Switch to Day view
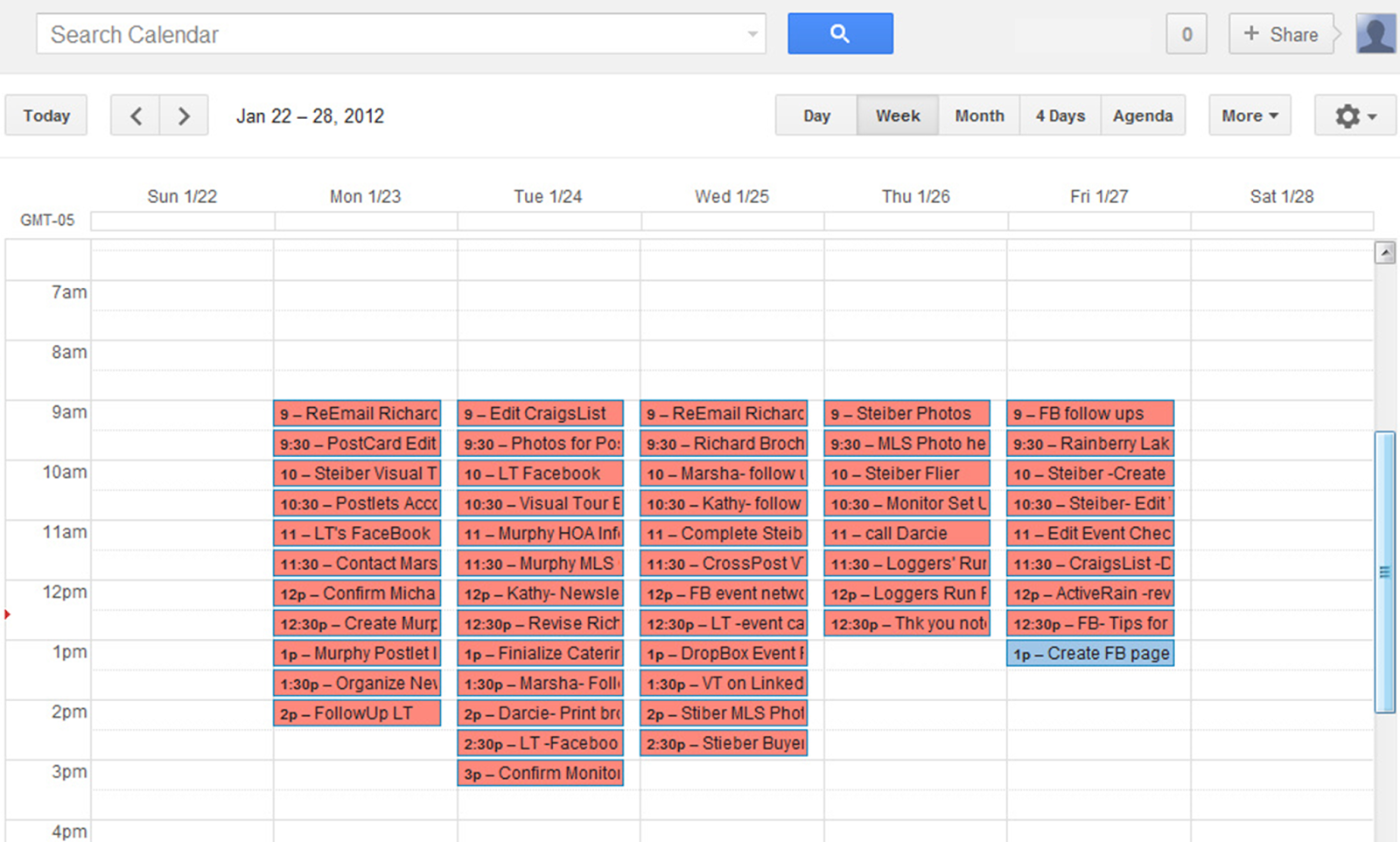 [x=816, y=116]
